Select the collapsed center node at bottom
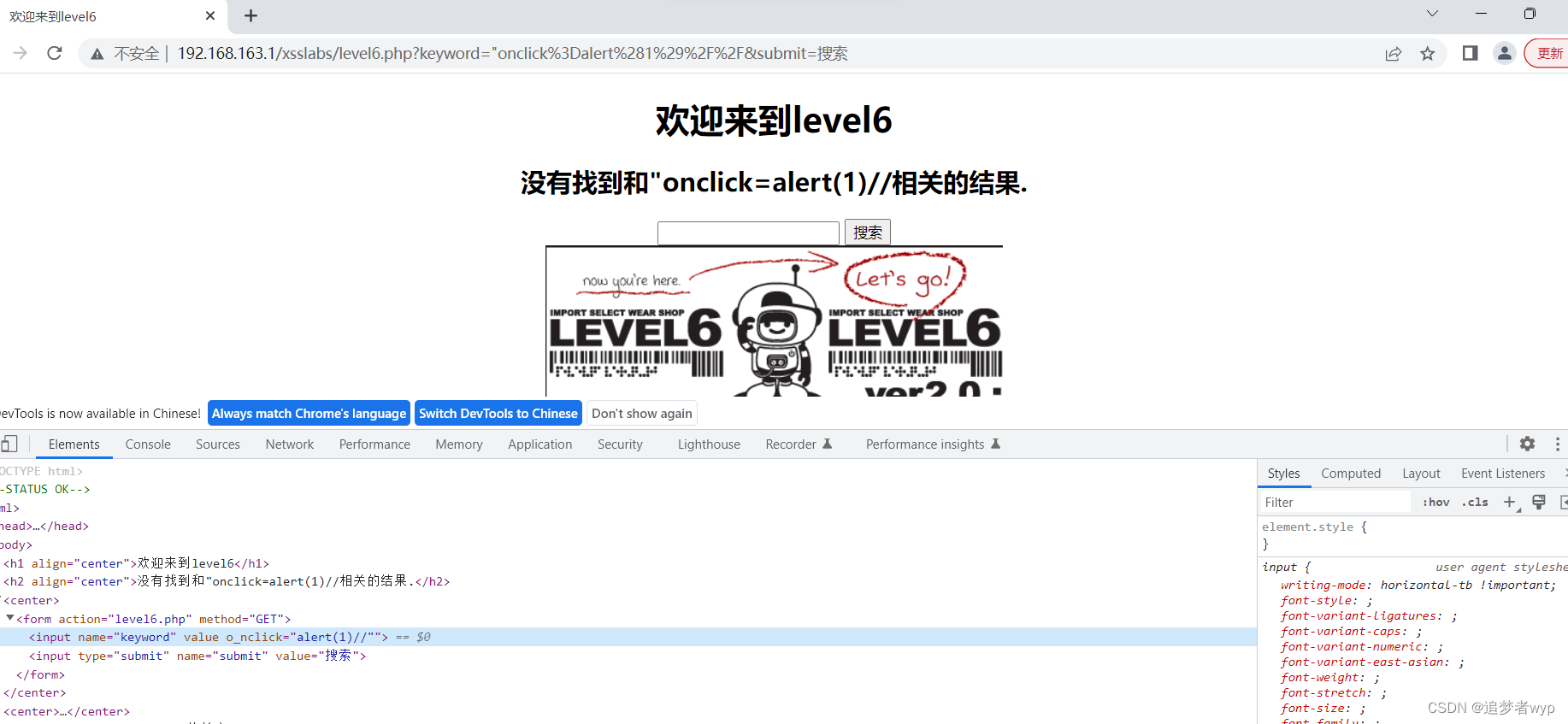This screenshot has width=1568, height=724. tap(67, 711)
